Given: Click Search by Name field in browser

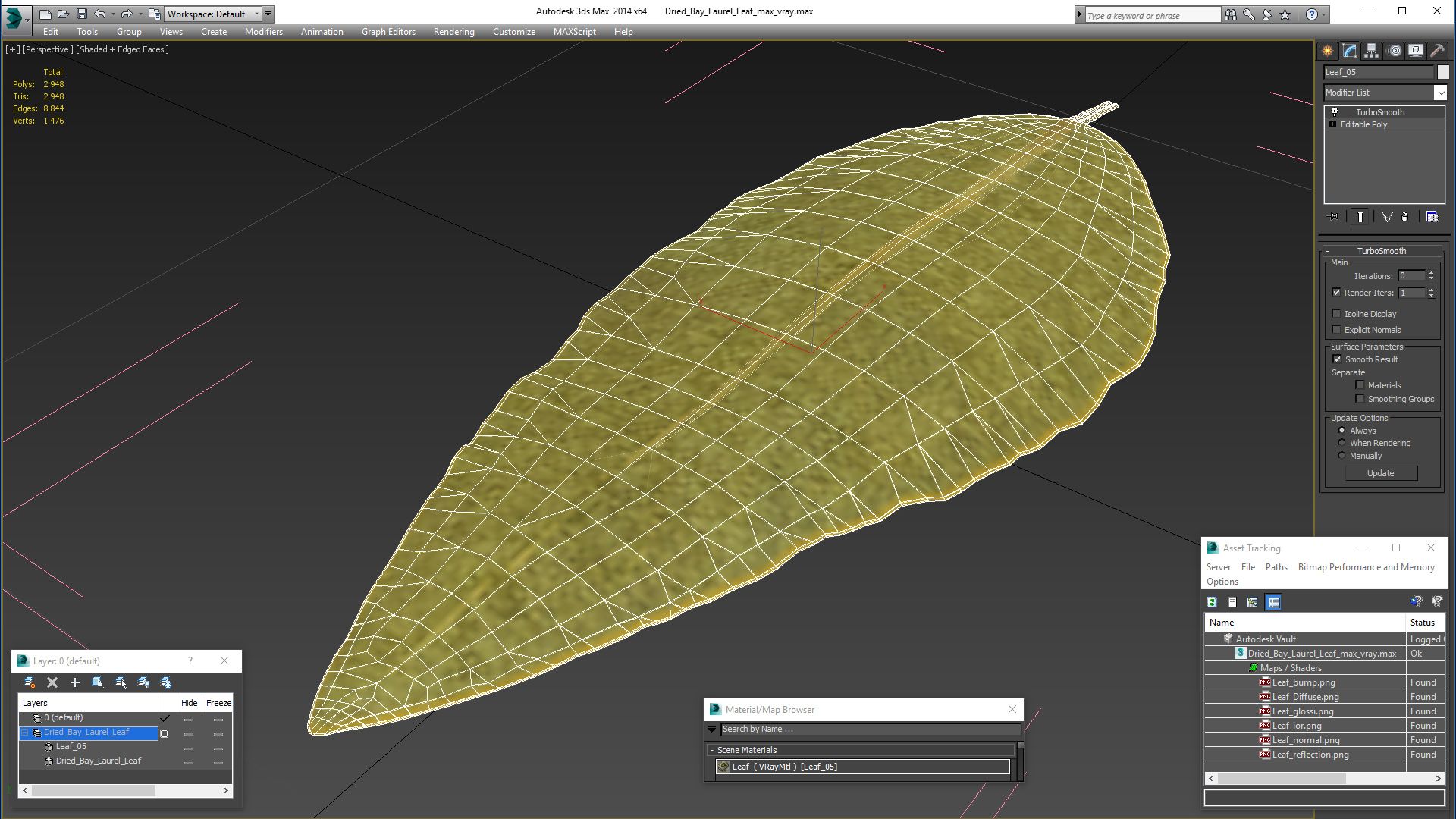Looking at the screenshot, I should [864, 728].
